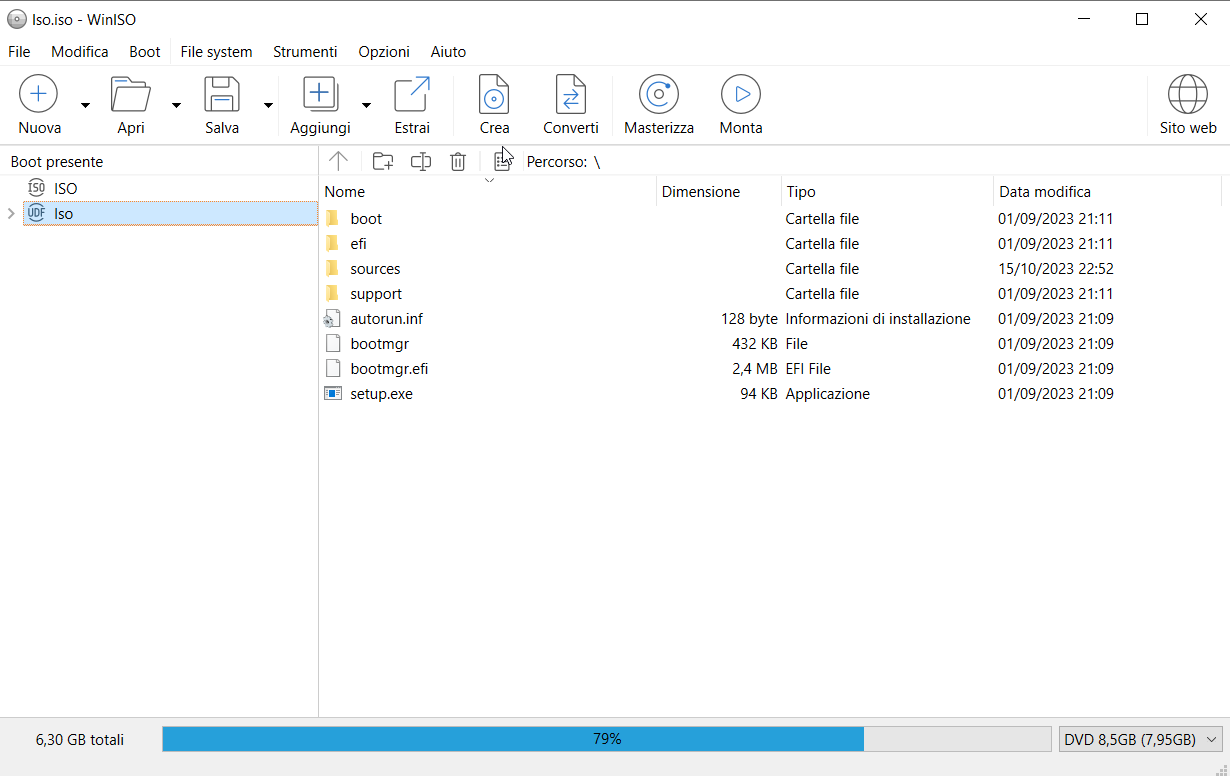Open the Opzioni menu
Viewport: 1230px width, 776px height.
384,52
